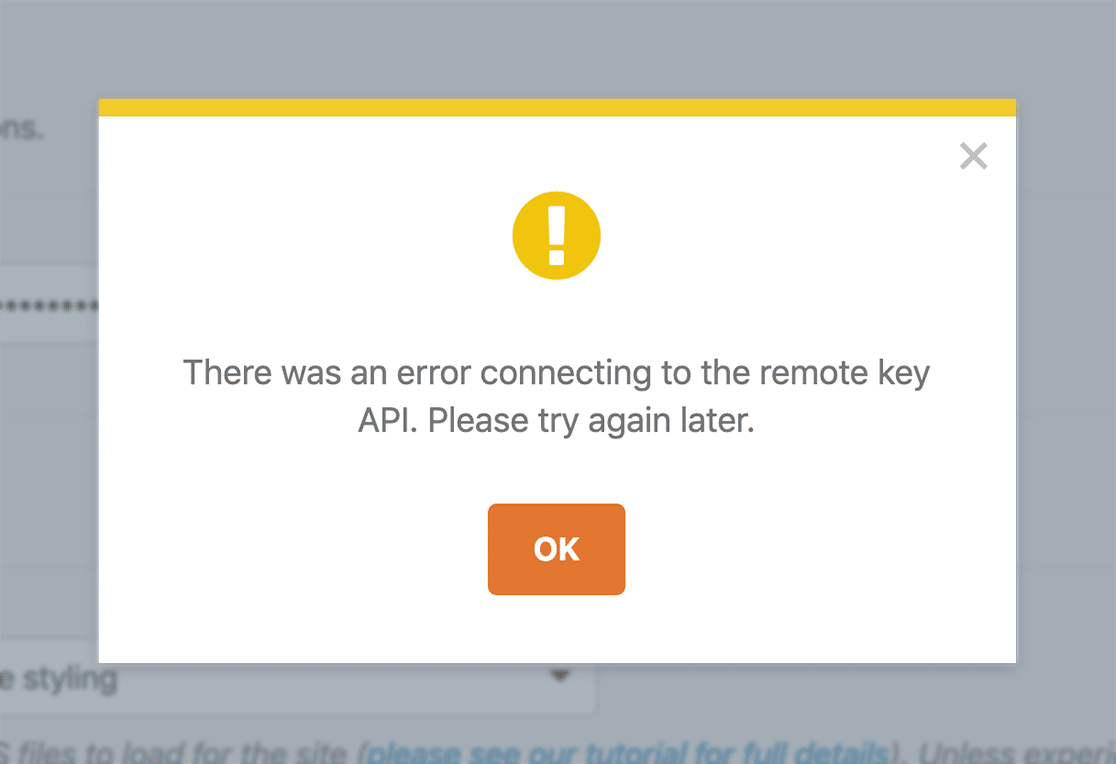
Task: Close the error dialog with the X
Action: (973, 156)
